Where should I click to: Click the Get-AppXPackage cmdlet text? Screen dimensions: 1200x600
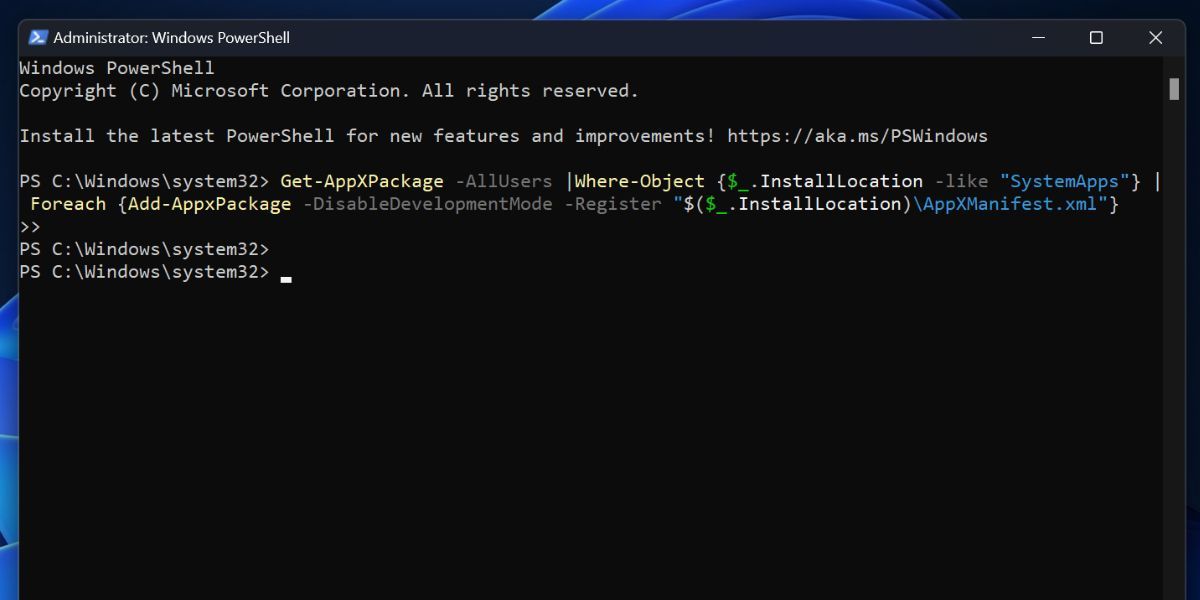[x=362, y=181]
